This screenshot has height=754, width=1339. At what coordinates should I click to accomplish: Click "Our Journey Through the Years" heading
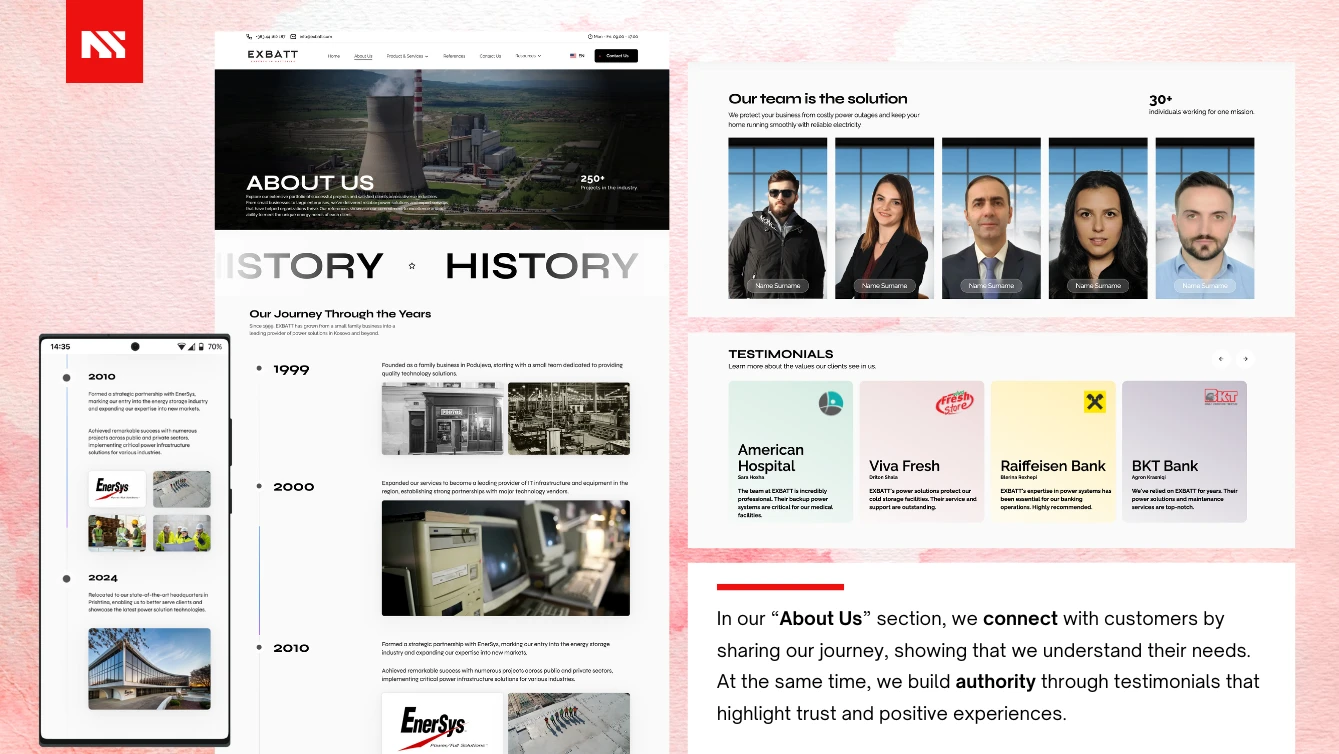(340, 314)
